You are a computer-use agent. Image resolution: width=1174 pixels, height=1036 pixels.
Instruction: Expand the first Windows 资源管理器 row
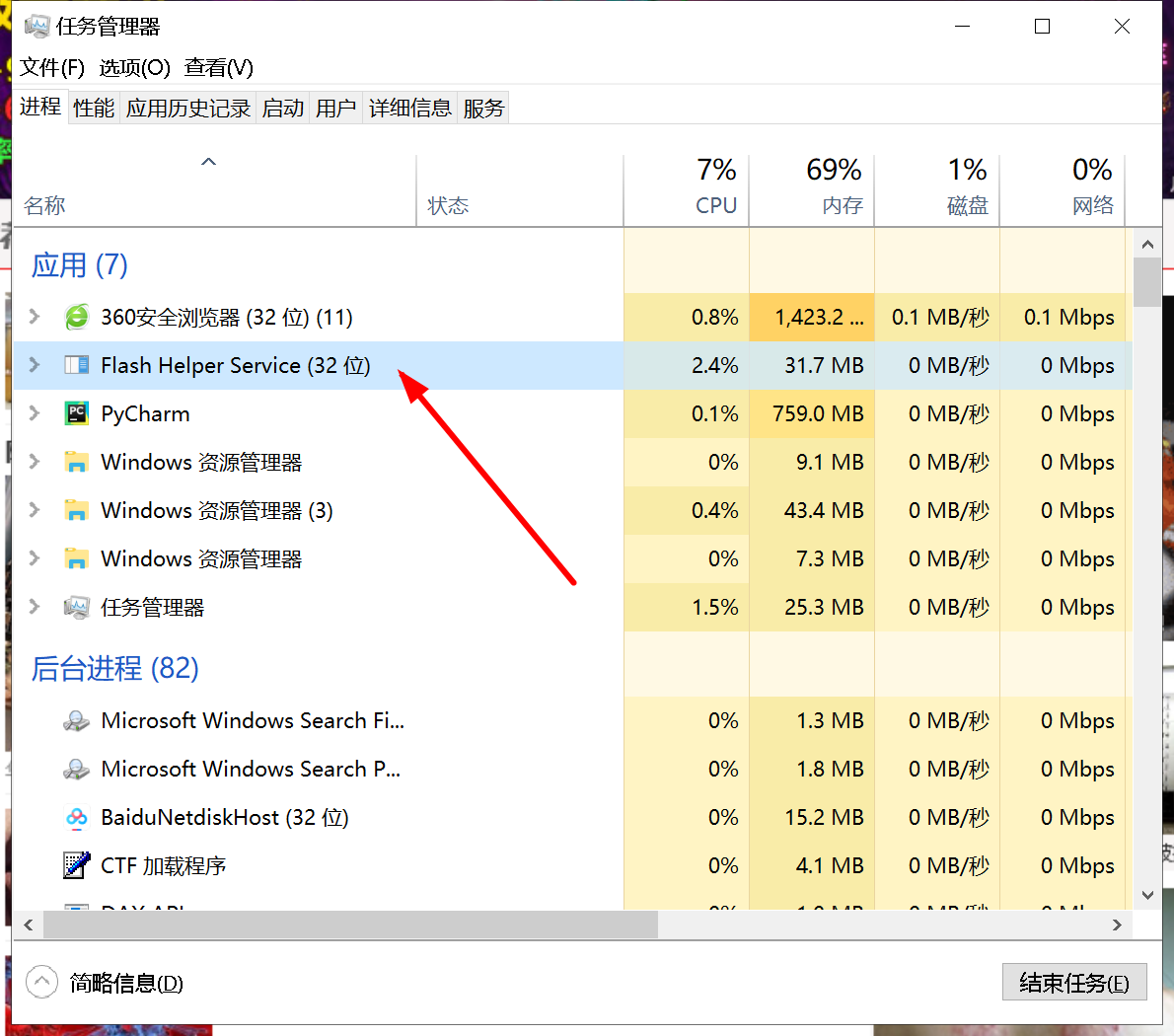35,461
